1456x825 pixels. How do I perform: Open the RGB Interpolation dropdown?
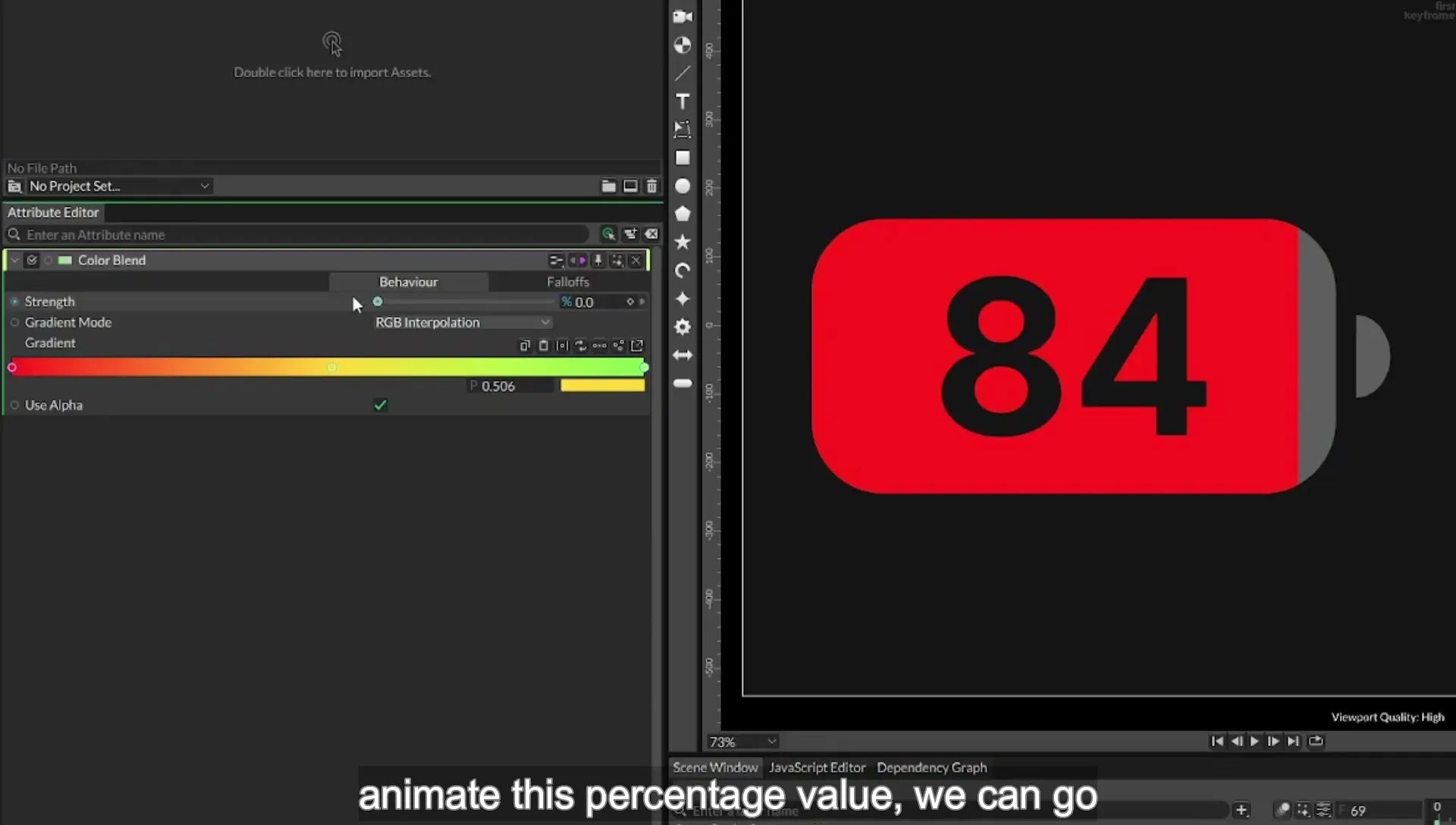[x=462, y=322]
